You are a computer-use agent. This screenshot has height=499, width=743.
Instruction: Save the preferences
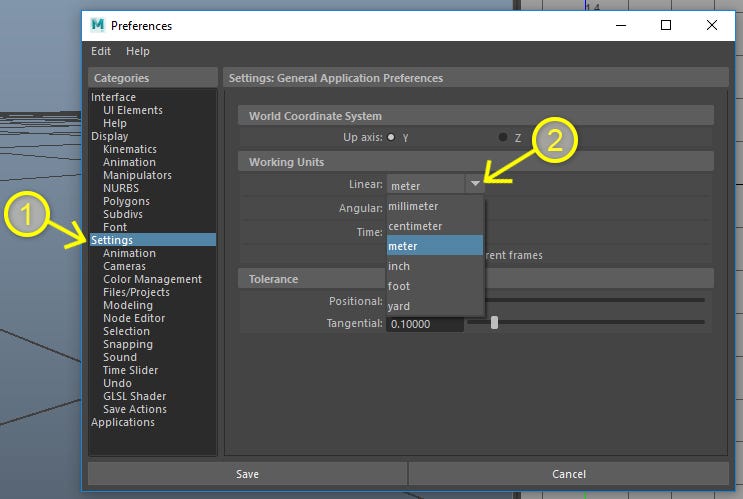pos(247,474)
